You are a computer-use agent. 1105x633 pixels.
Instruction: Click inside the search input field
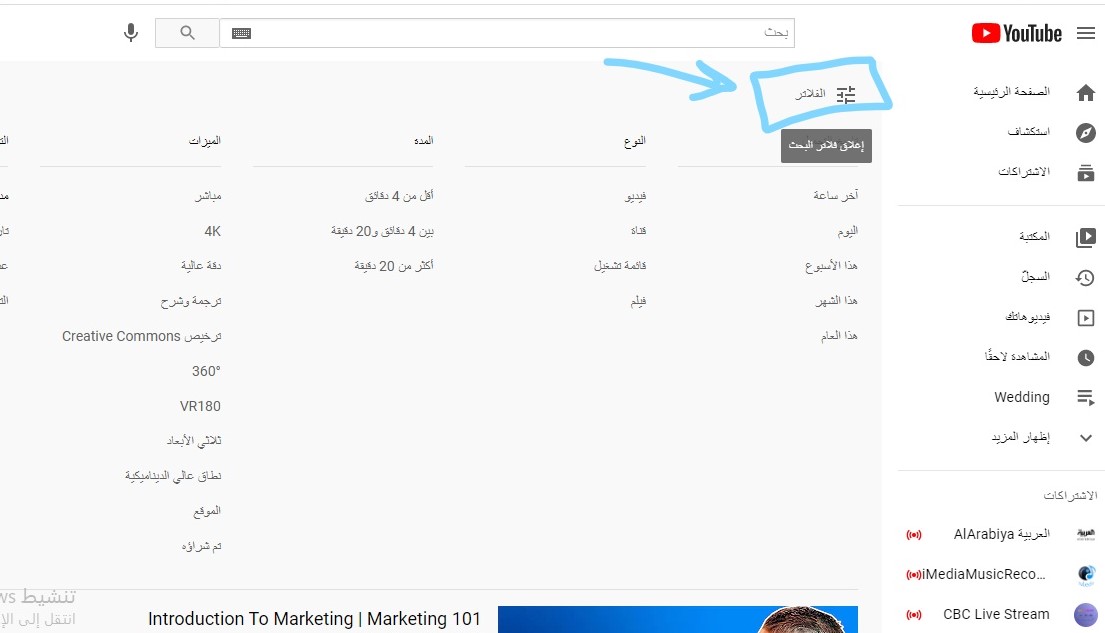point(507,33)
